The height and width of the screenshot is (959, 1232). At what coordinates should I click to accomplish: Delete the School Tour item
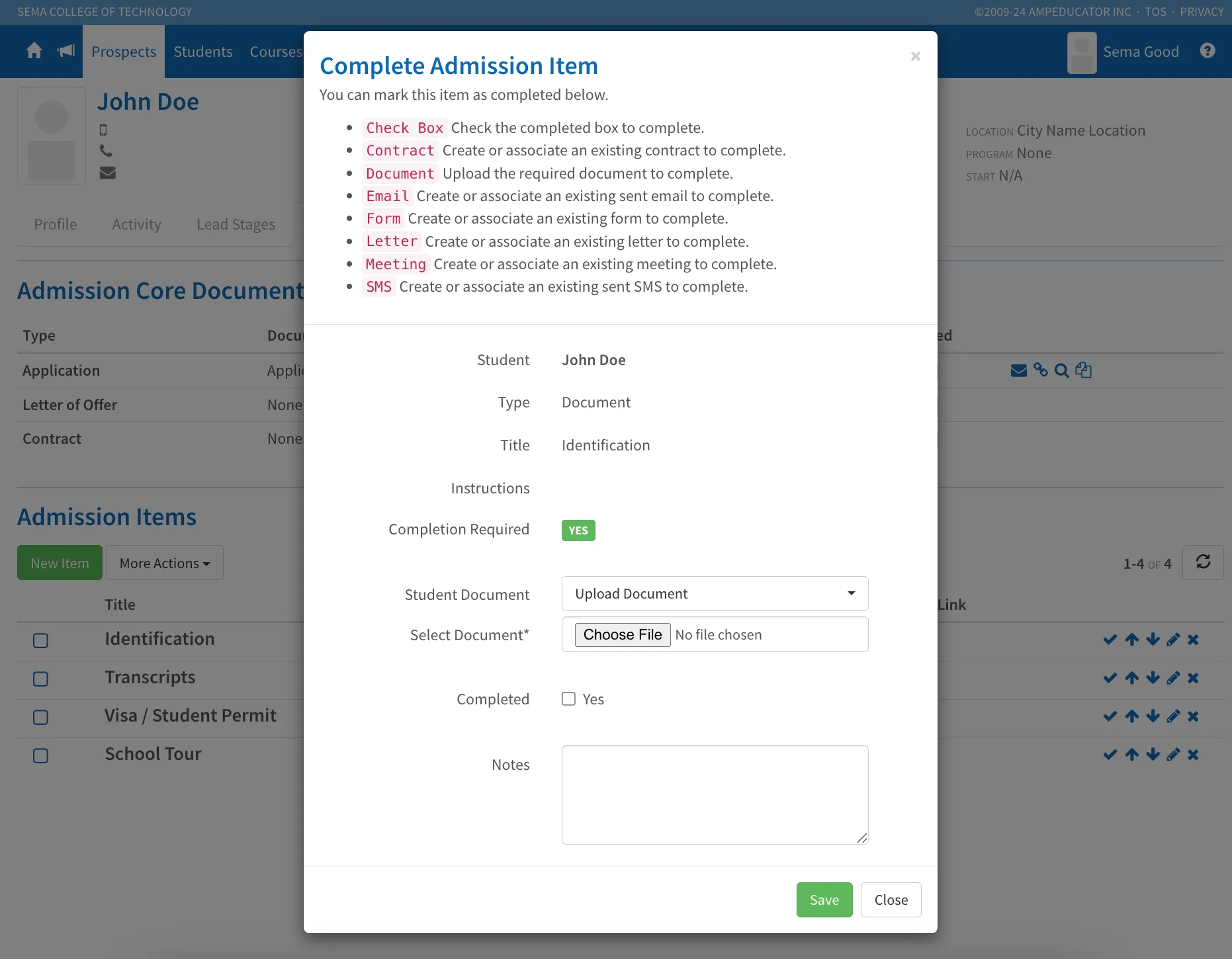[x=1193, y=755]
